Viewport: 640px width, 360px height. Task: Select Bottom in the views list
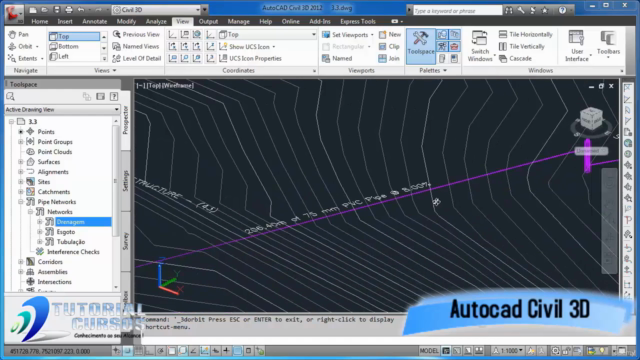click(73, 47)
